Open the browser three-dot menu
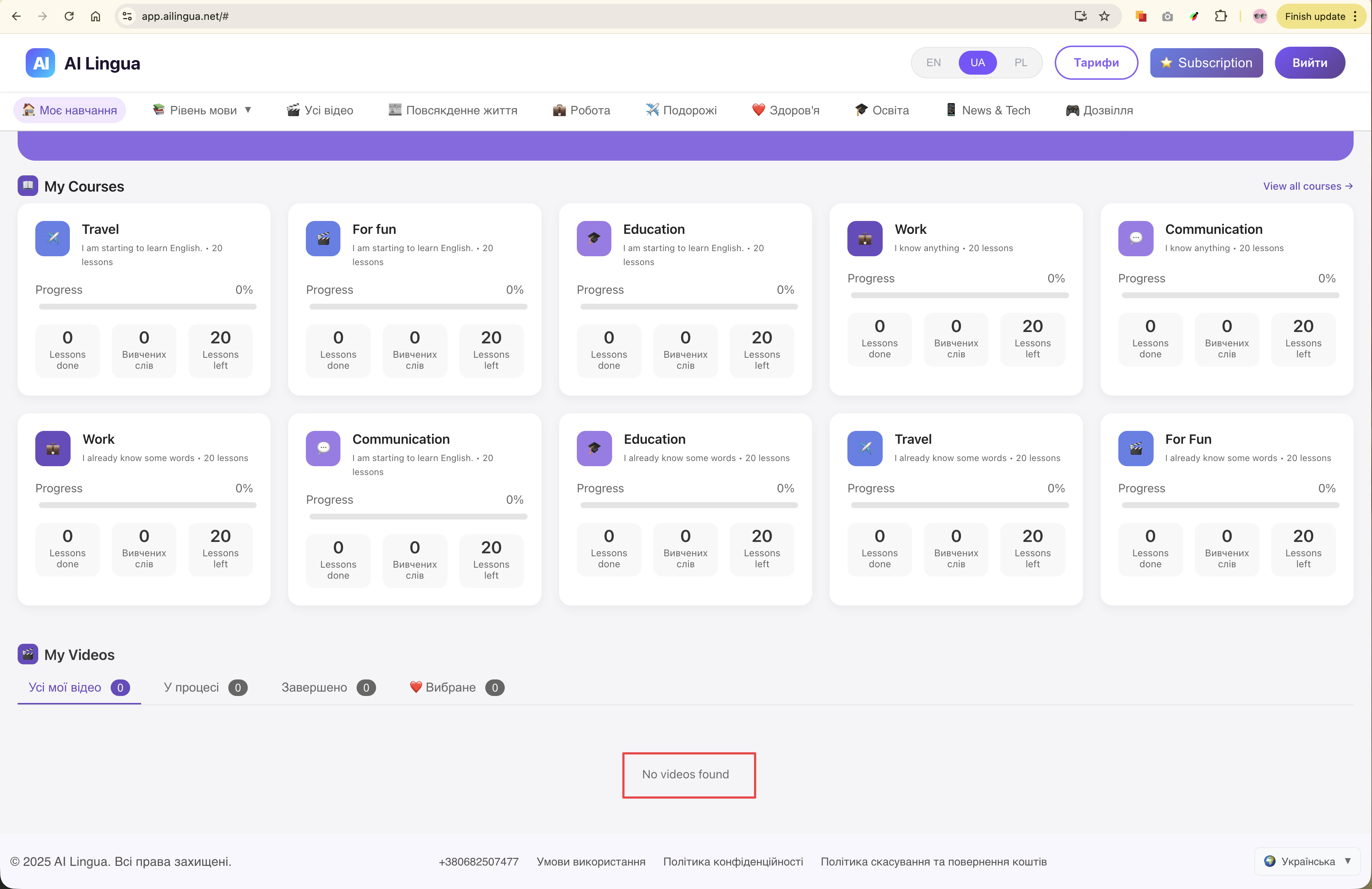The width and height of the screenshot is (1372, 889). click(1355, 16)
